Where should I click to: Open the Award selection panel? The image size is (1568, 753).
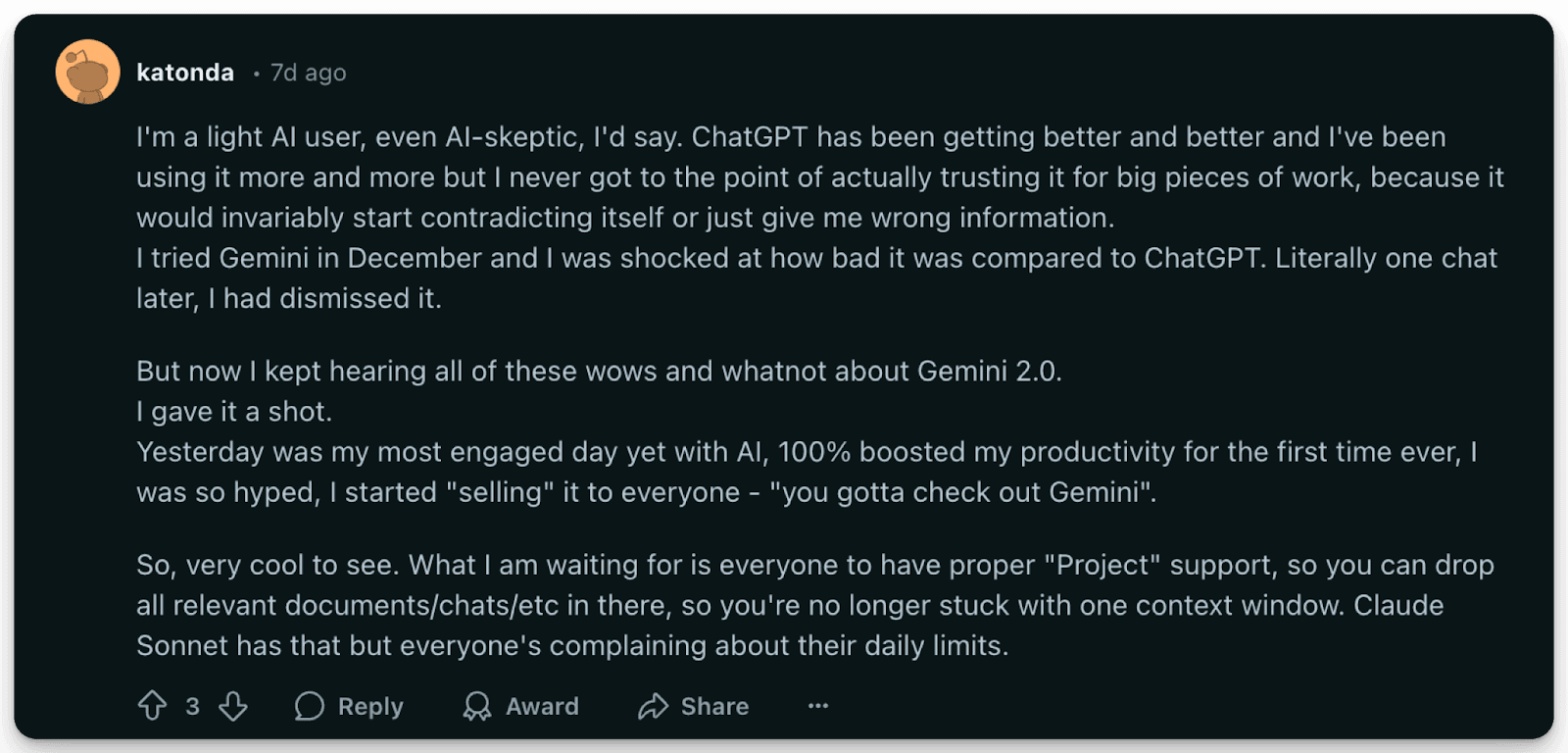click(x=521, y=706)
